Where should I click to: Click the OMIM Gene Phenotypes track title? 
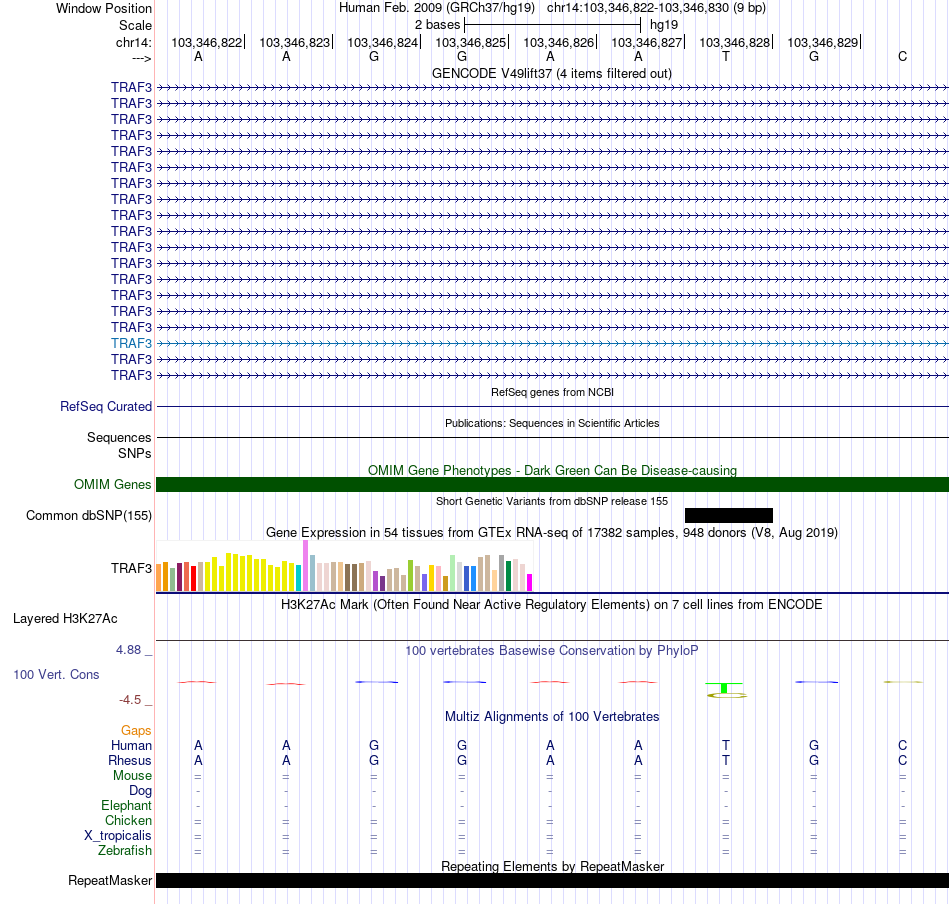pyautogui.click(x=552, y=471)
